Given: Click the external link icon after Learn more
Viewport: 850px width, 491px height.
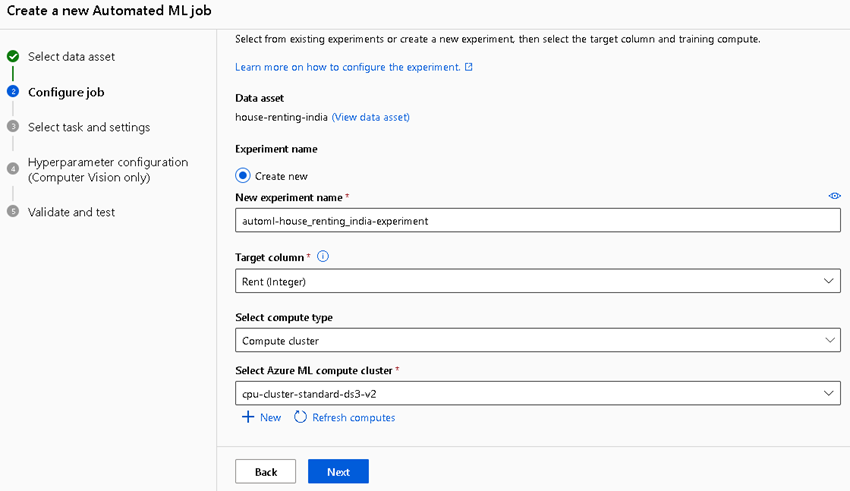Looking at the screenshot, I should [469, 67].
